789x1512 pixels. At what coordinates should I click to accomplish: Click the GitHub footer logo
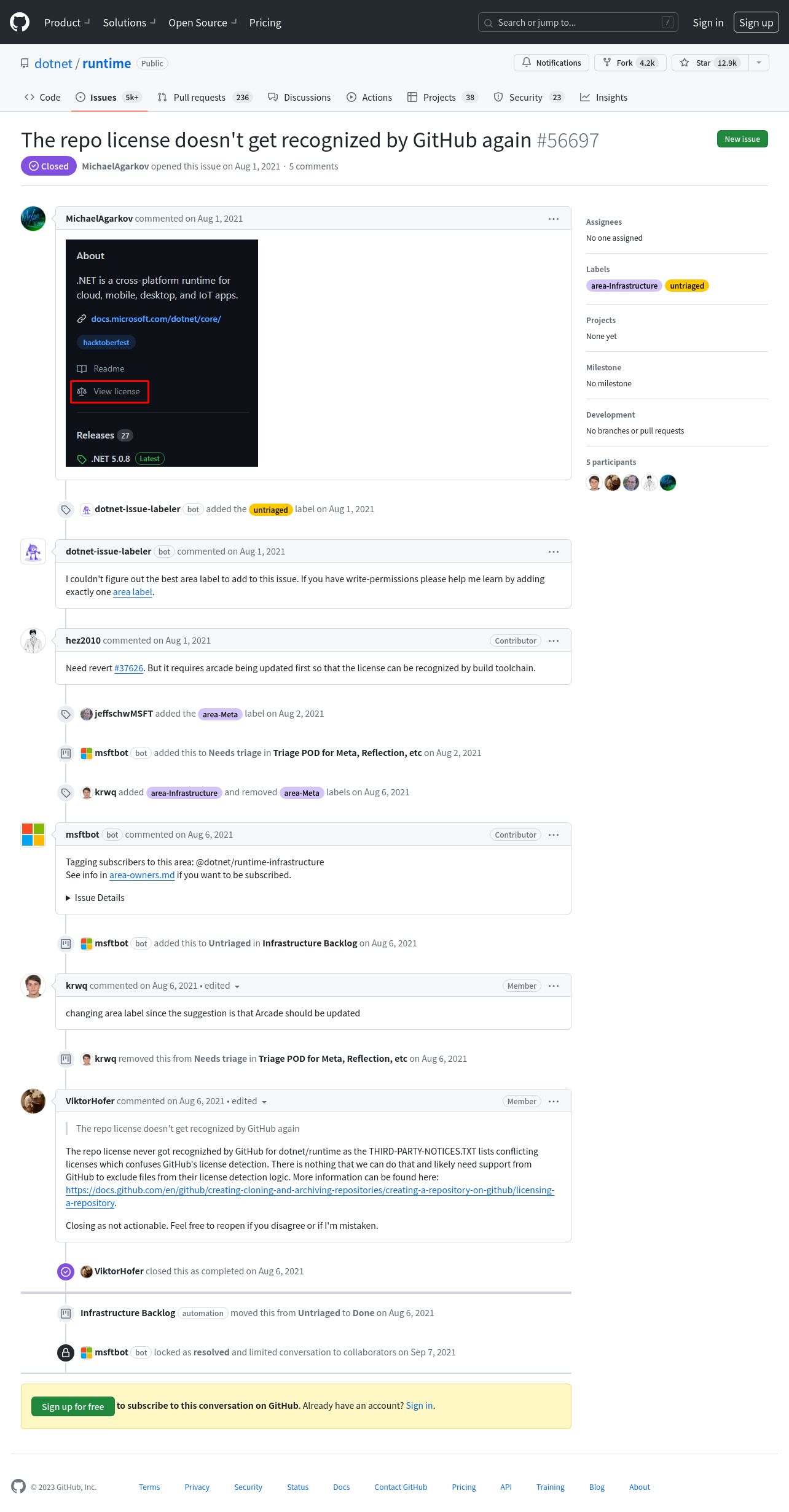pos(18,1486)
